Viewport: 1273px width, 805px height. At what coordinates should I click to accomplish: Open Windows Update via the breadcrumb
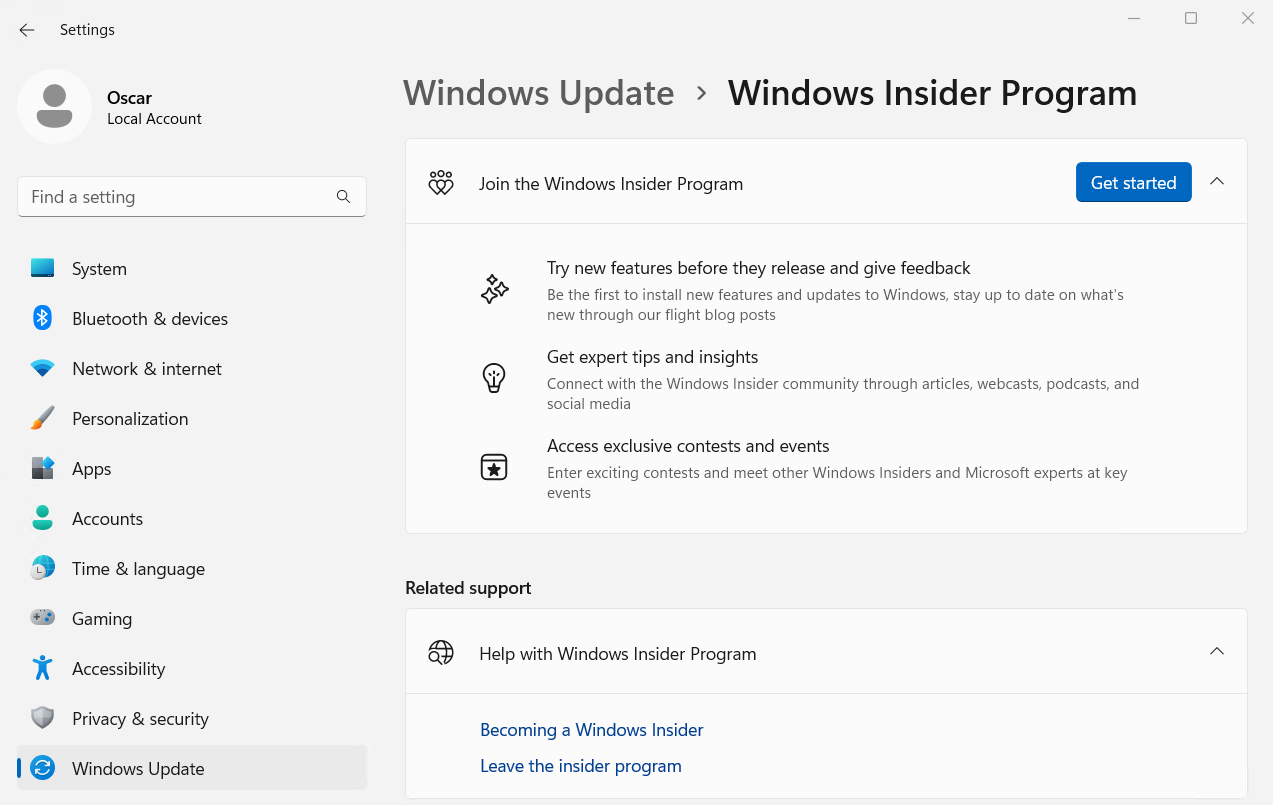tap(538, 92)
